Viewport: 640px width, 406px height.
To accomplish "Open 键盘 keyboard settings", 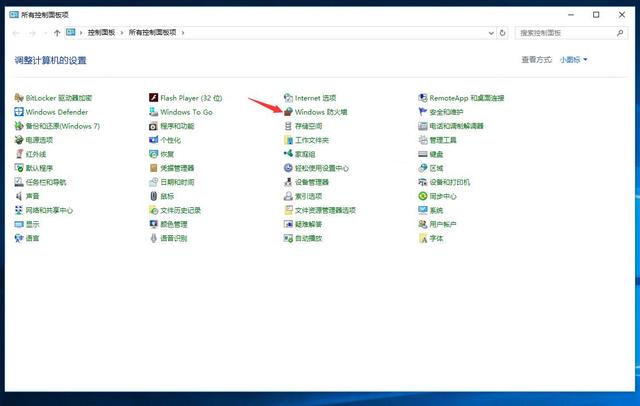I will pos(431,154).
